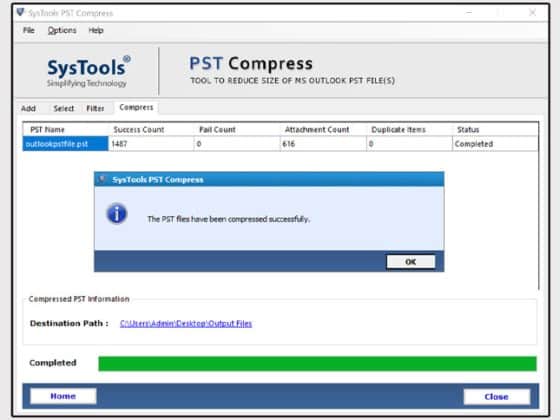Switch to the Filter tab
The width and height of the screenshot is (560, 420).
pos(95,108)
